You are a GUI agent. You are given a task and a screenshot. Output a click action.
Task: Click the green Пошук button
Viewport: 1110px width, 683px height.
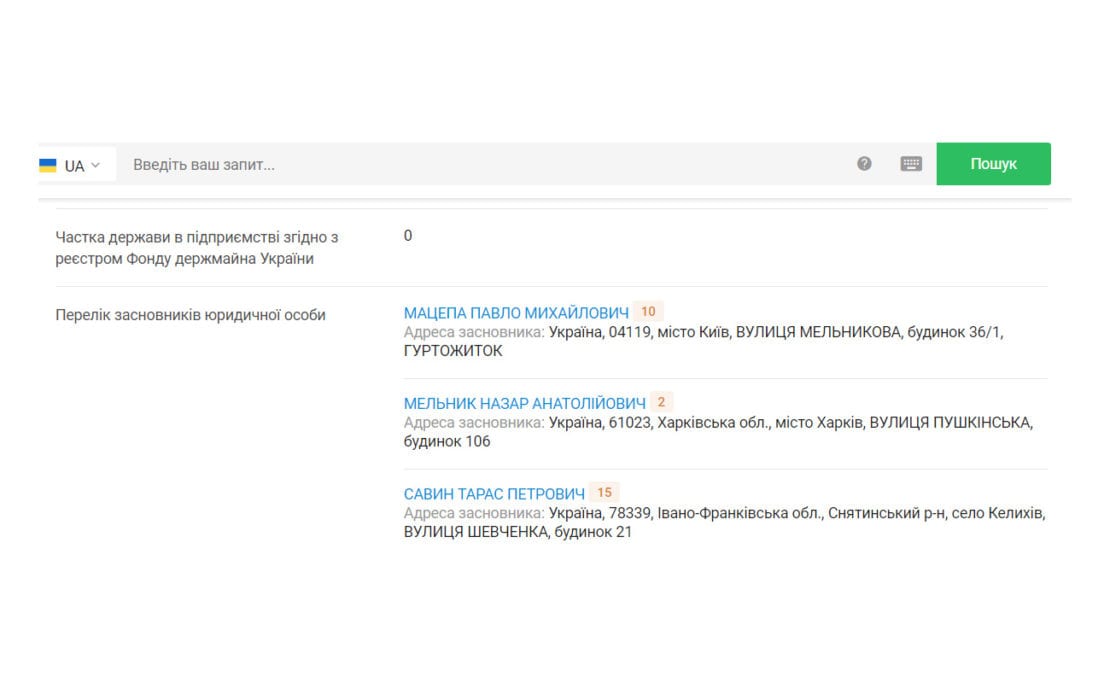(993, 163)
